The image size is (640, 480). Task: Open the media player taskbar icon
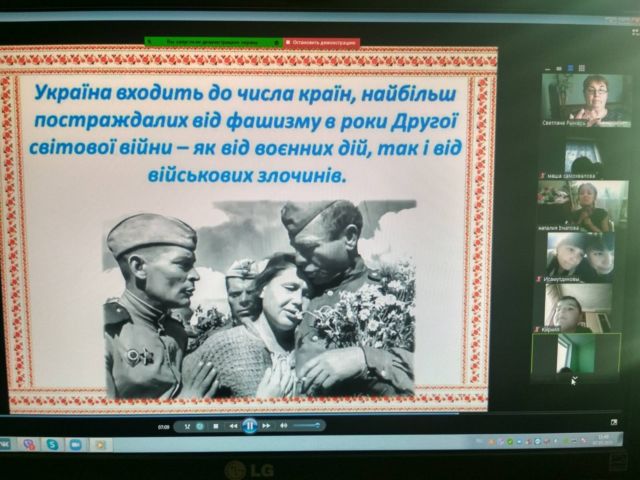[x=100, y=444]
